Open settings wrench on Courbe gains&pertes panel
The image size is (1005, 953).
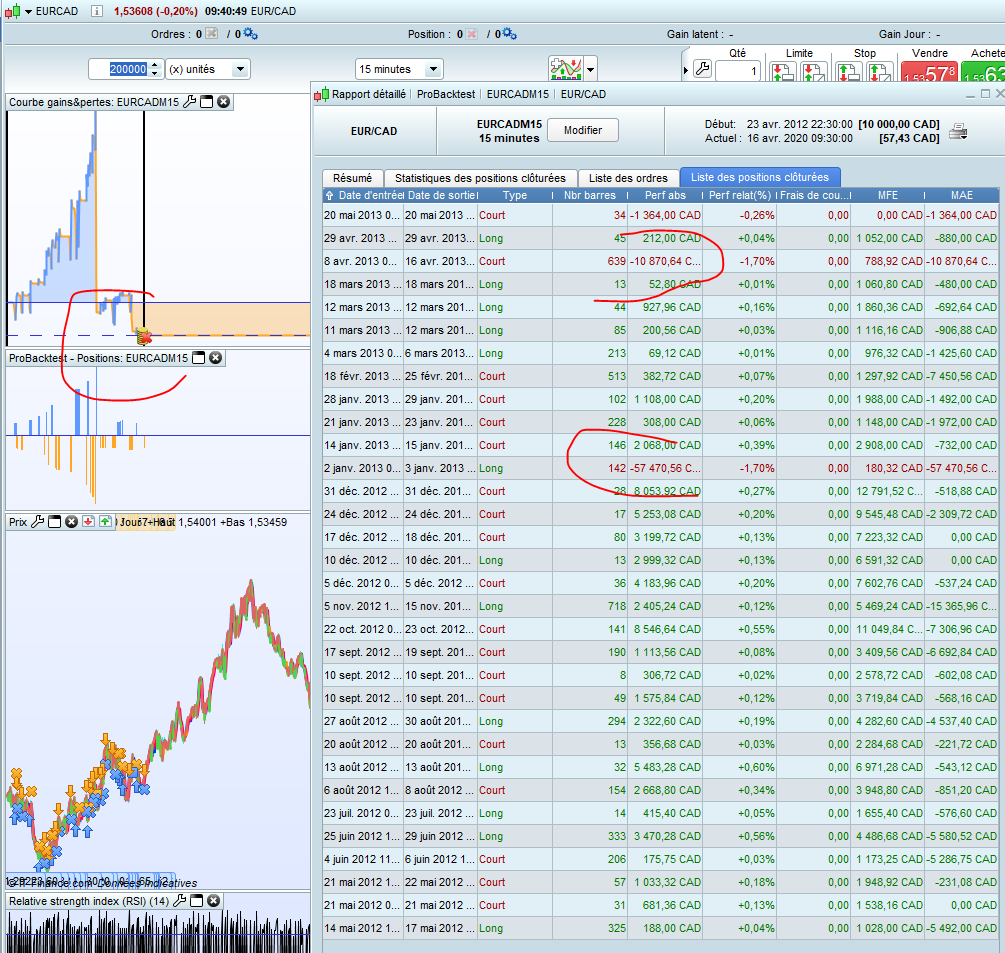point(190,102)
